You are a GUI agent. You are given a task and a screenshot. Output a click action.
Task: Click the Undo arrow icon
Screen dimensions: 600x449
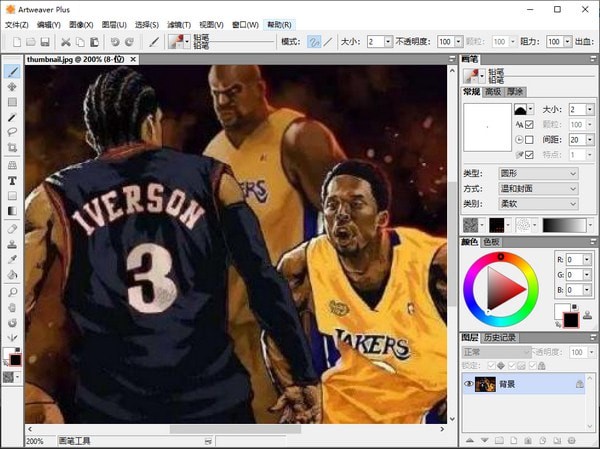click(114, 42)
